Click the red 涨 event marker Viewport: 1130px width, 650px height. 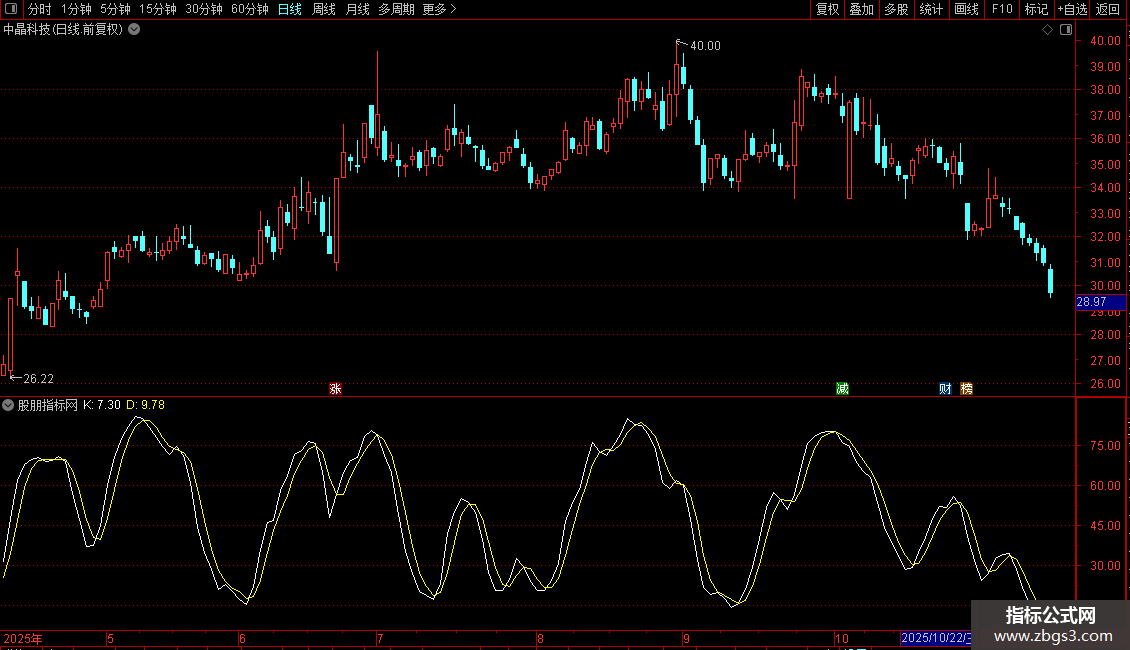pos(335,389)
